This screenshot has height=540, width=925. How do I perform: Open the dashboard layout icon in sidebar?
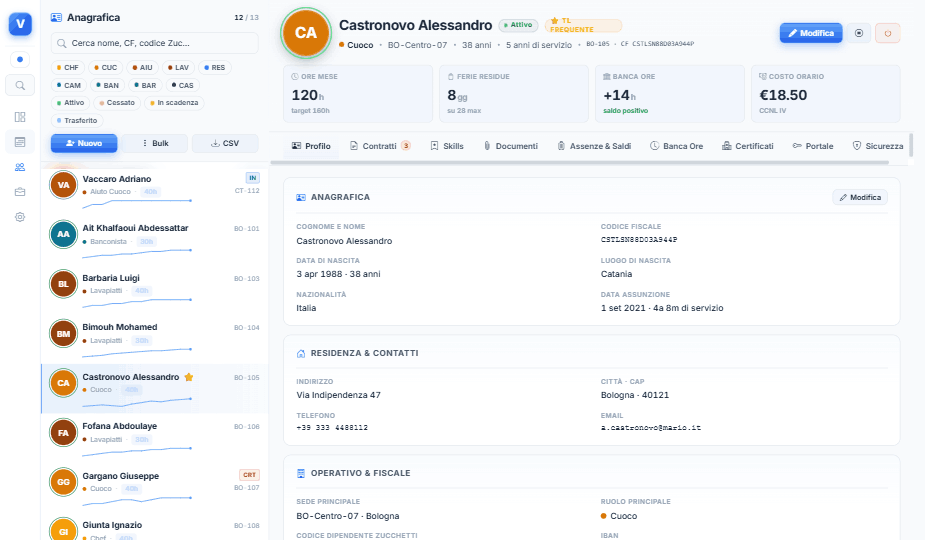(20, 117)
